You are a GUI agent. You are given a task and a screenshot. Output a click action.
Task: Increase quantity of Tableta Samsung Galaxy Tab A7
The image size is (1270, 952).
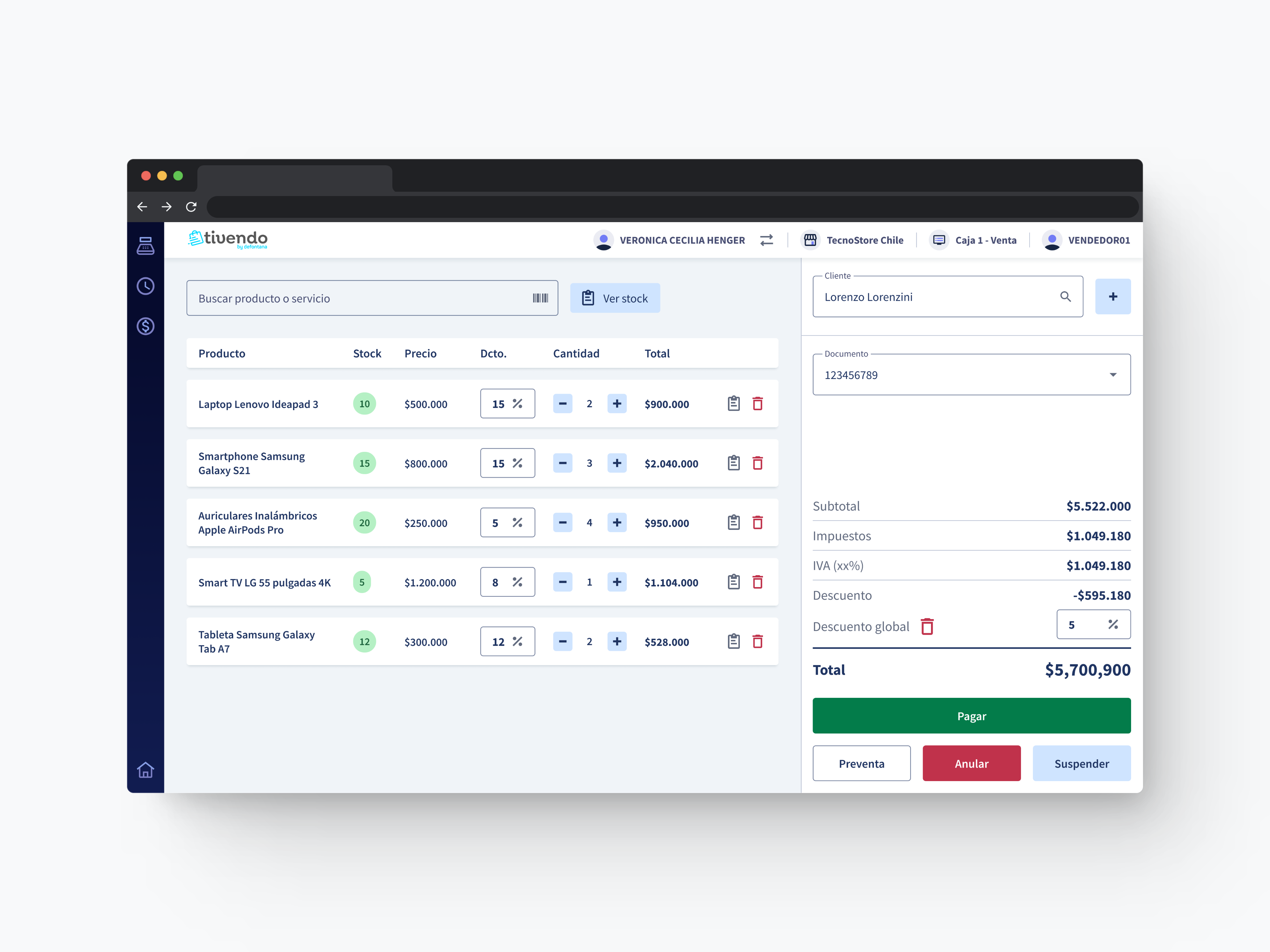617,641
